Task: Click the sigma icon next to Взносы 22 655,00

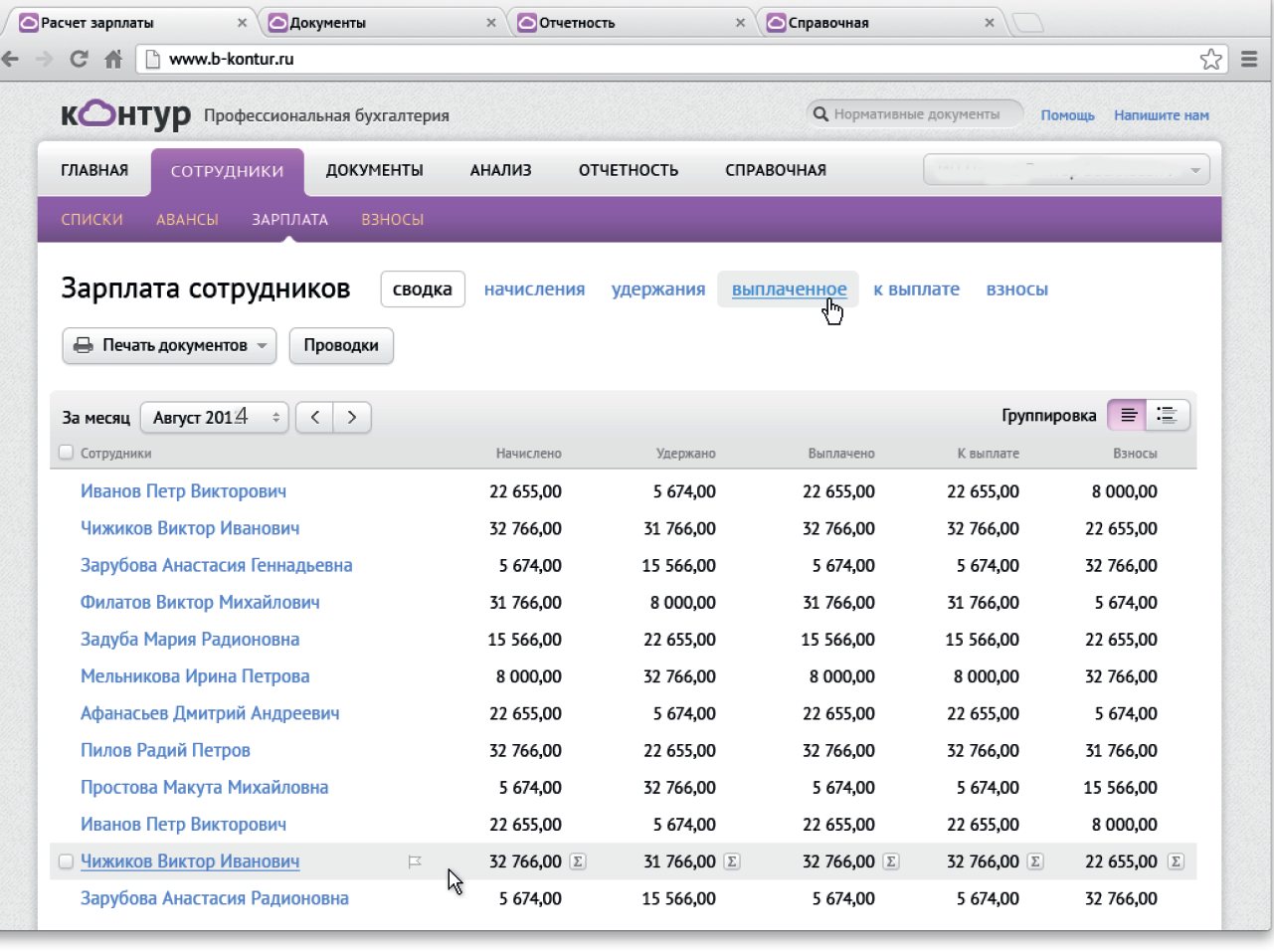Action: [1176, 861]
